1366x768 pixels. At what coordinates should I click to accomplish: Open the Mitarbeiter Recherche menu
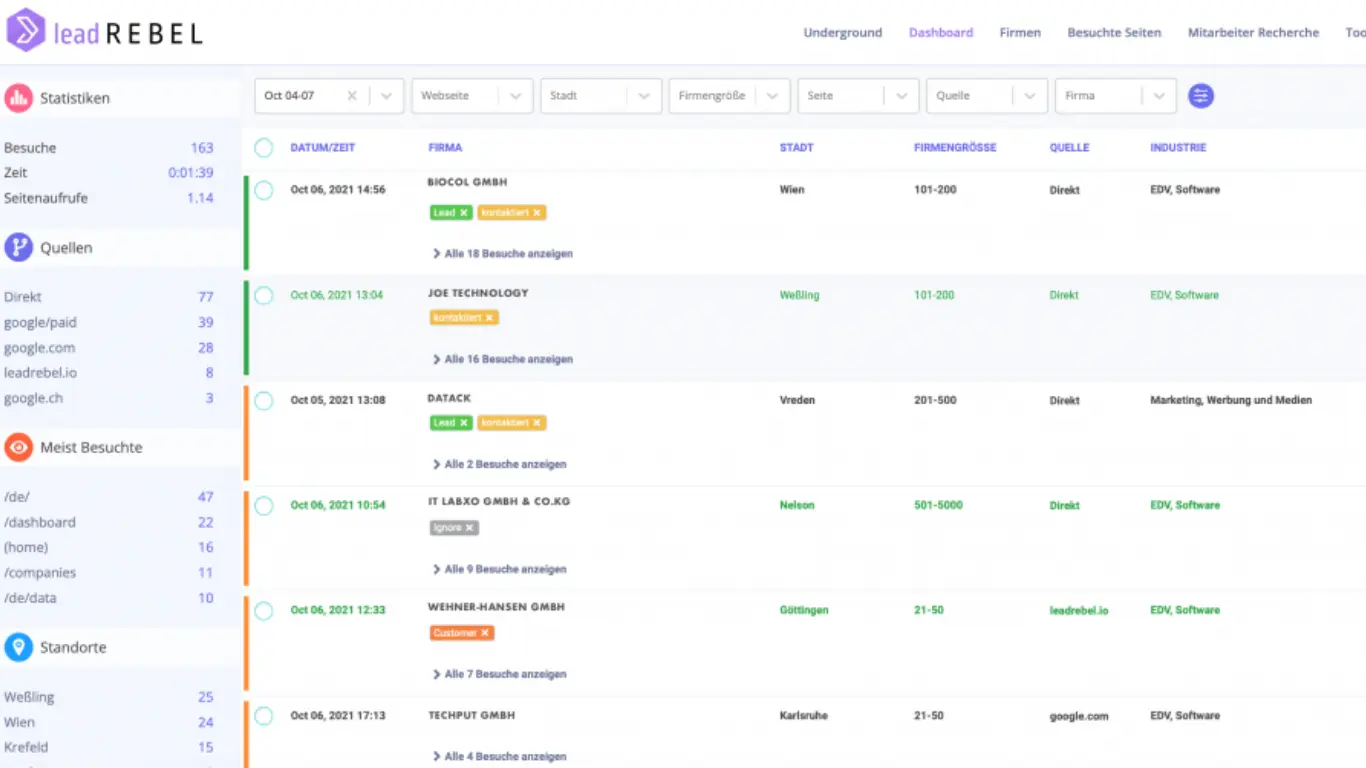click(1253, 33)
